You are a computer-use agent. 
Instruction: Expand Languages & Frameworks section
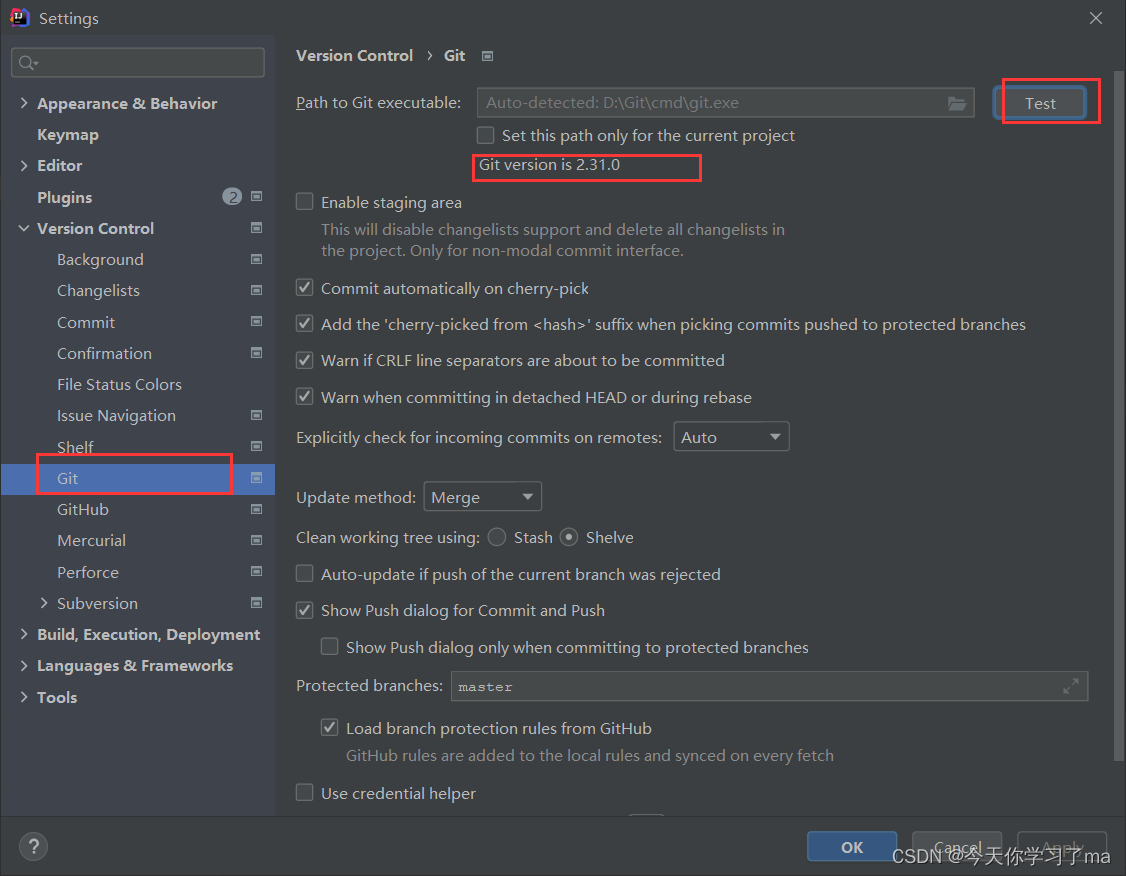click(x=24, y=666)
